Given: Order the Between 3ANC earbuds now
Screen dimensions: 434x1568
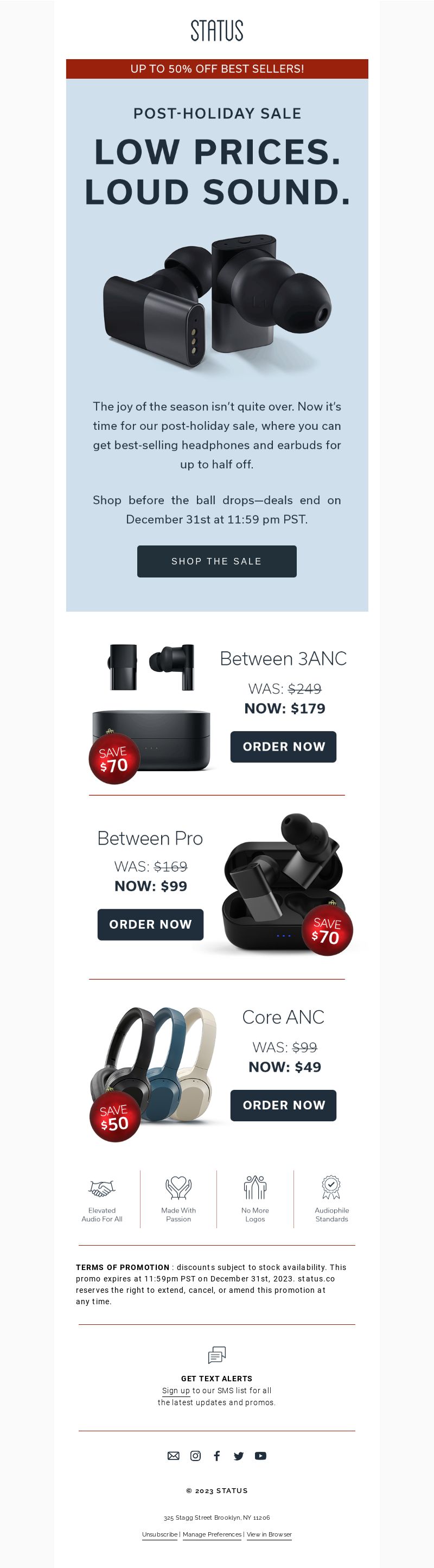Looking at the screenshot, I should [283, 747].
